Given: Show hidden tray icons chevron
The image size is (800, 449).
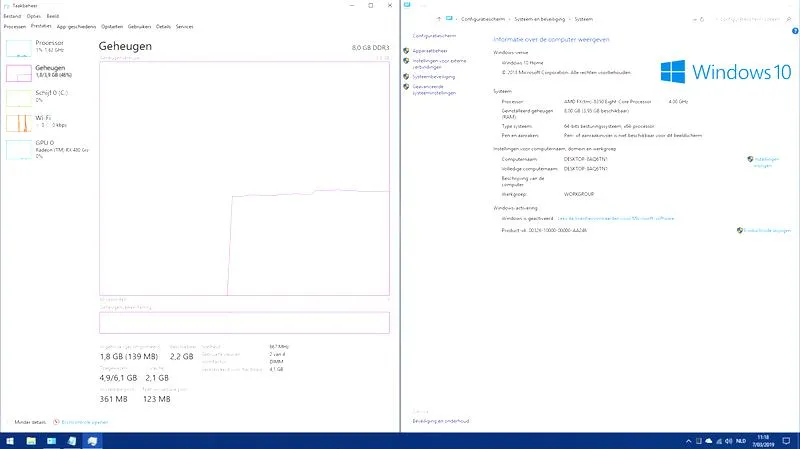Looking at the screenshot, I should (688, 441).
